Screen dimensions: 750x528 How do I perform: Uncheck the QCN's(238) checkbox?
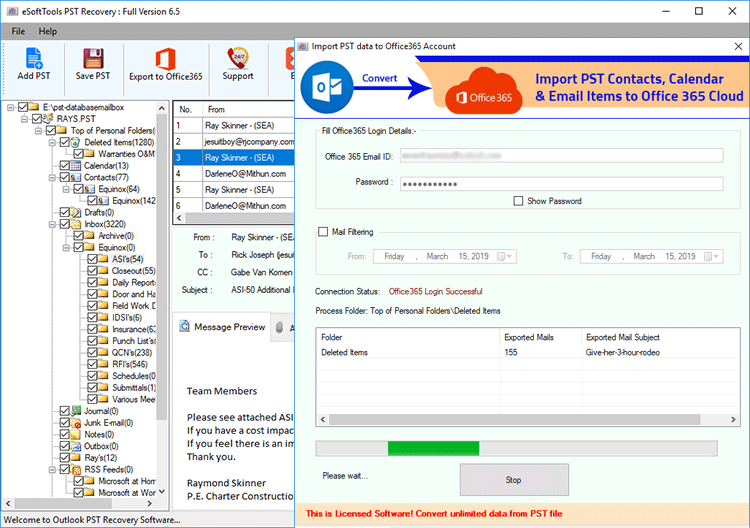(92, 352)
